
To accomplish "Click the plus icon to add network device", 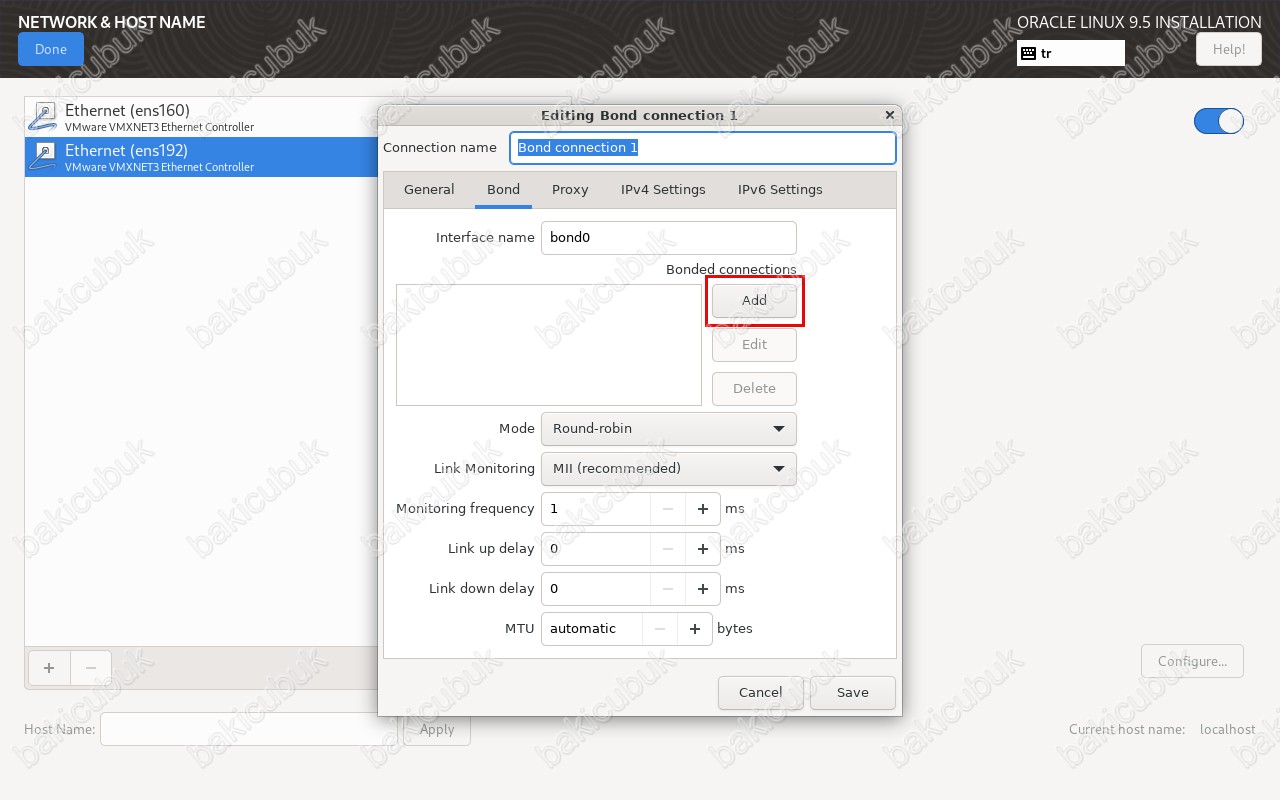I will [49, 668].
